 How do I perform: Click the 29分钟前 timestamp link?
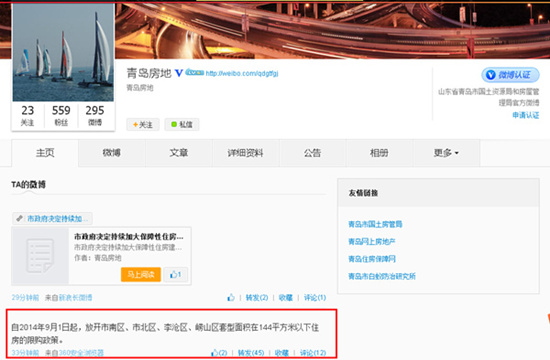[x=25, y=298]
